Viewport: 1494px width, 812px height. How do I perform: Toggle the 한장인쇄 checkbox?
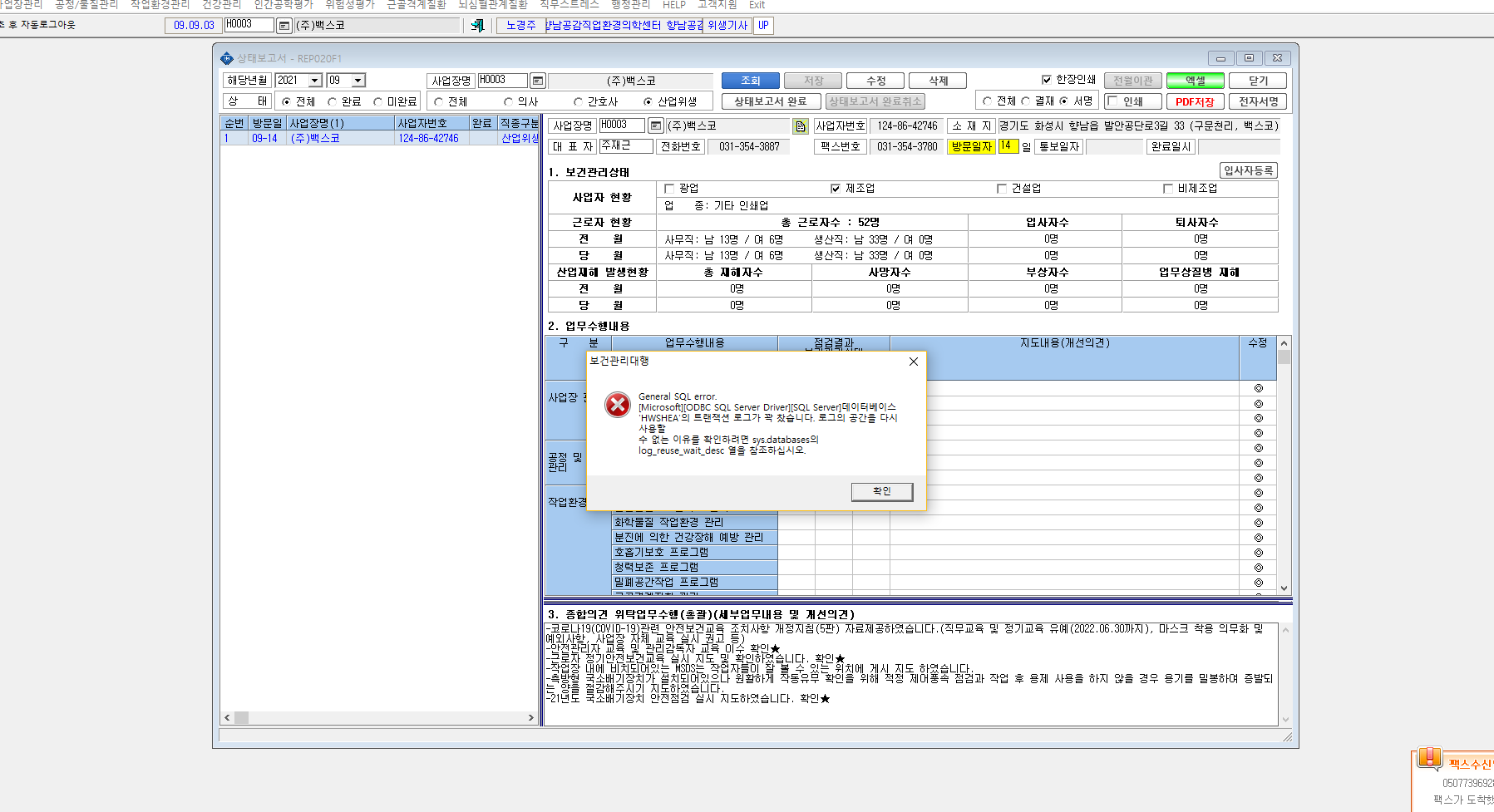tap(1047, 80)
